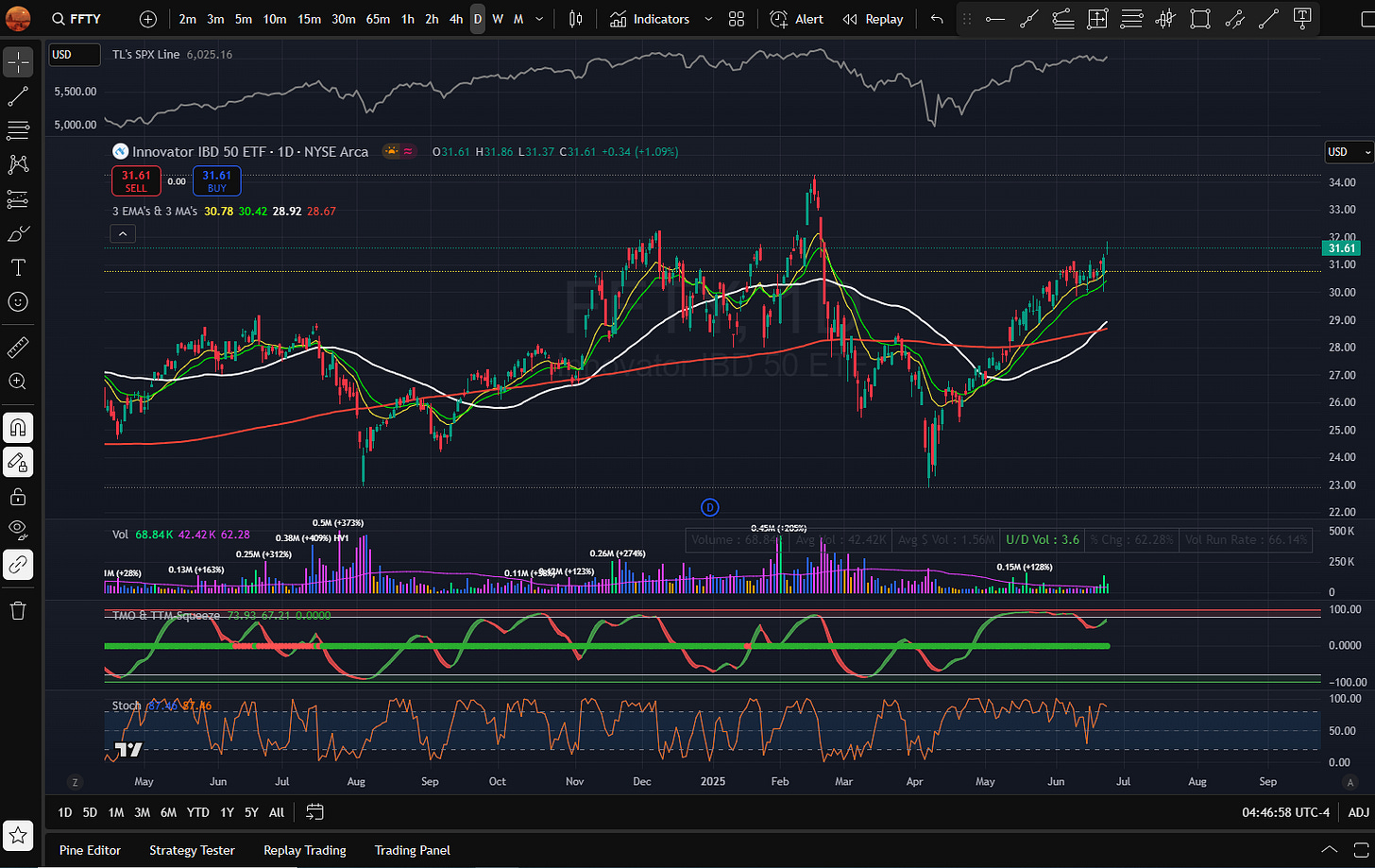Open the USD currency dropdown on price scale
1375x868 pixels.
coord(1349,152)
